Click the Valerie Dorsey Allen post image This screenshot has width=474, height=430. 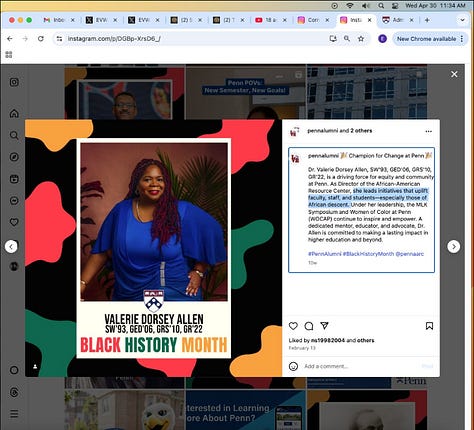click(153, 248)
